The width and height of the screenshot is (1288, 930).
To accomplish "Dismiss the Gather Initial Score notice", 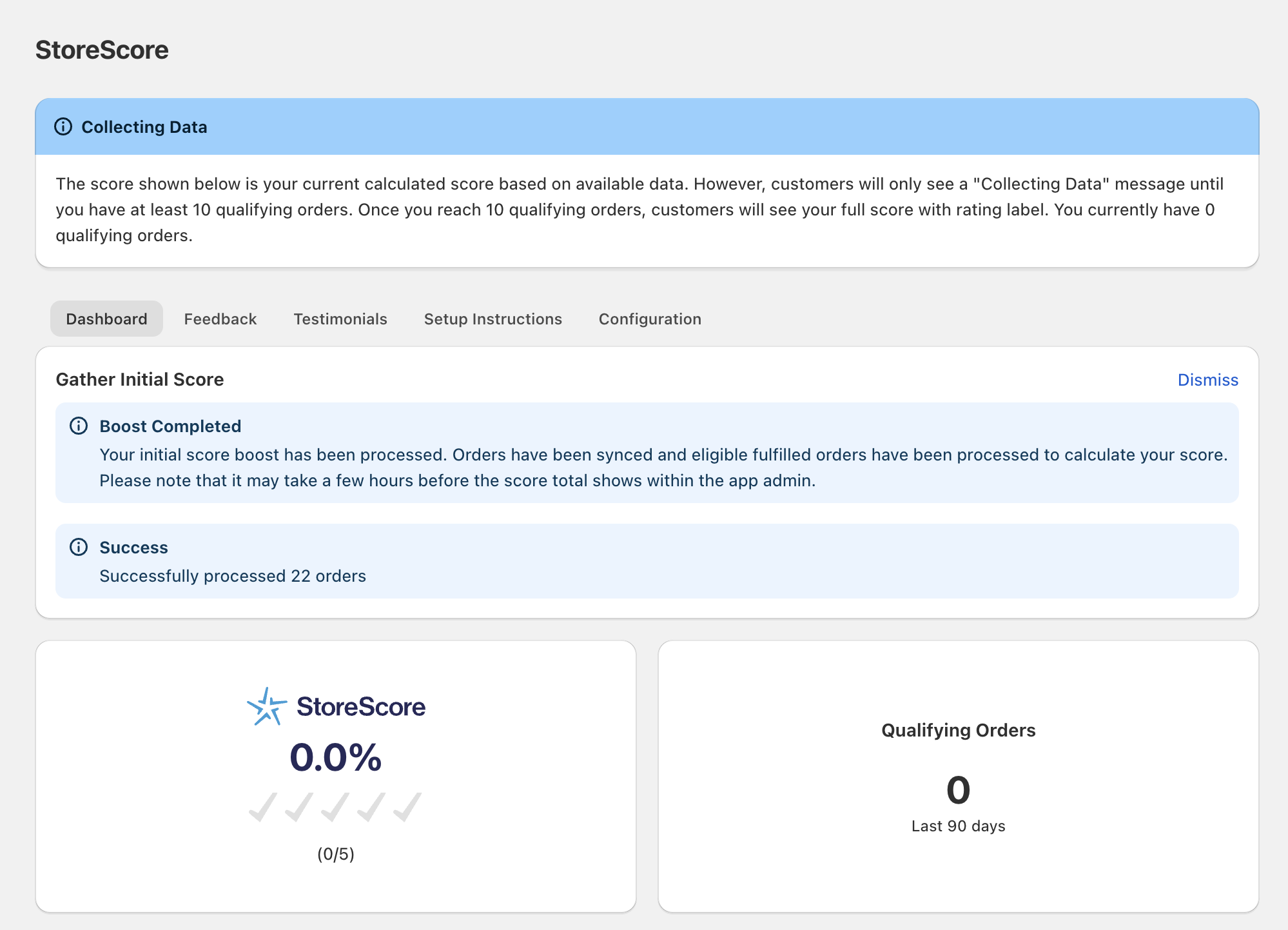I will point(1207,380).
